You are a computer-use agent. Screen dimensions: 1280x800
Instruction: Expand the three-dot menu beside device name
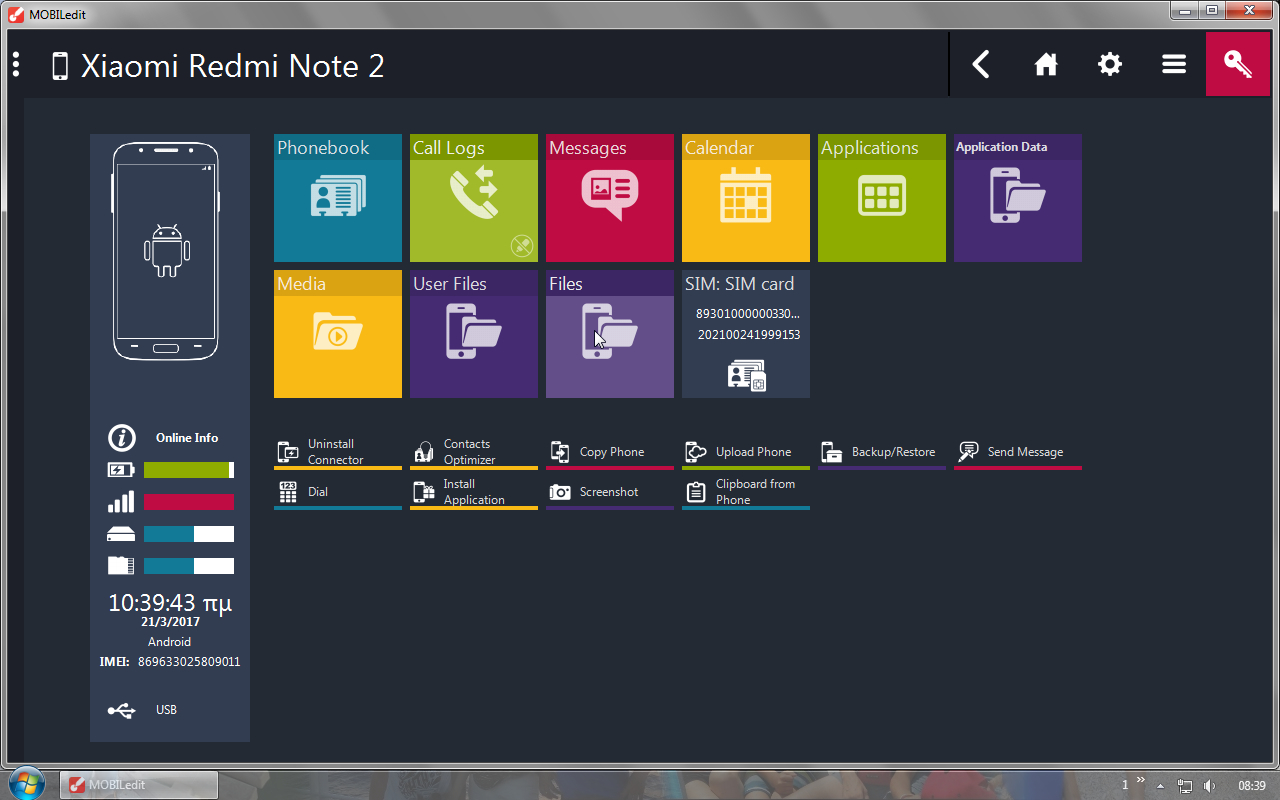point(16,65)
